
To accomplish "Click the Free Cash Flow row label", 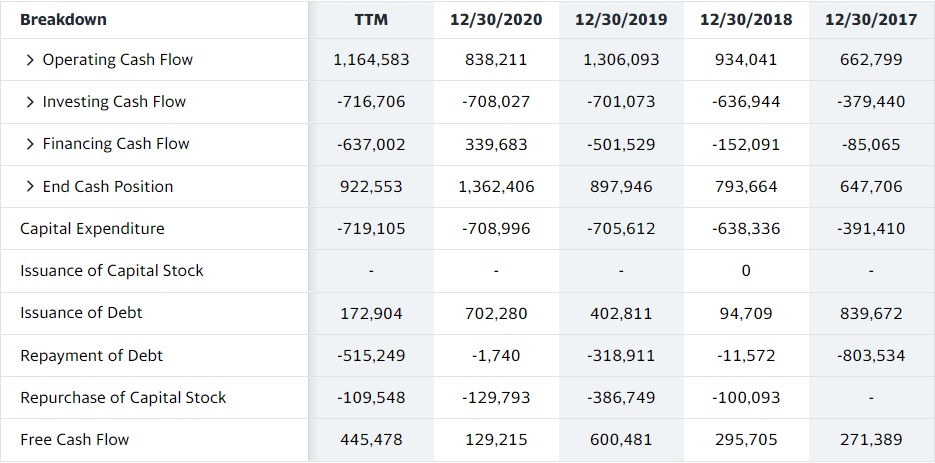I will tap(75, 440).
